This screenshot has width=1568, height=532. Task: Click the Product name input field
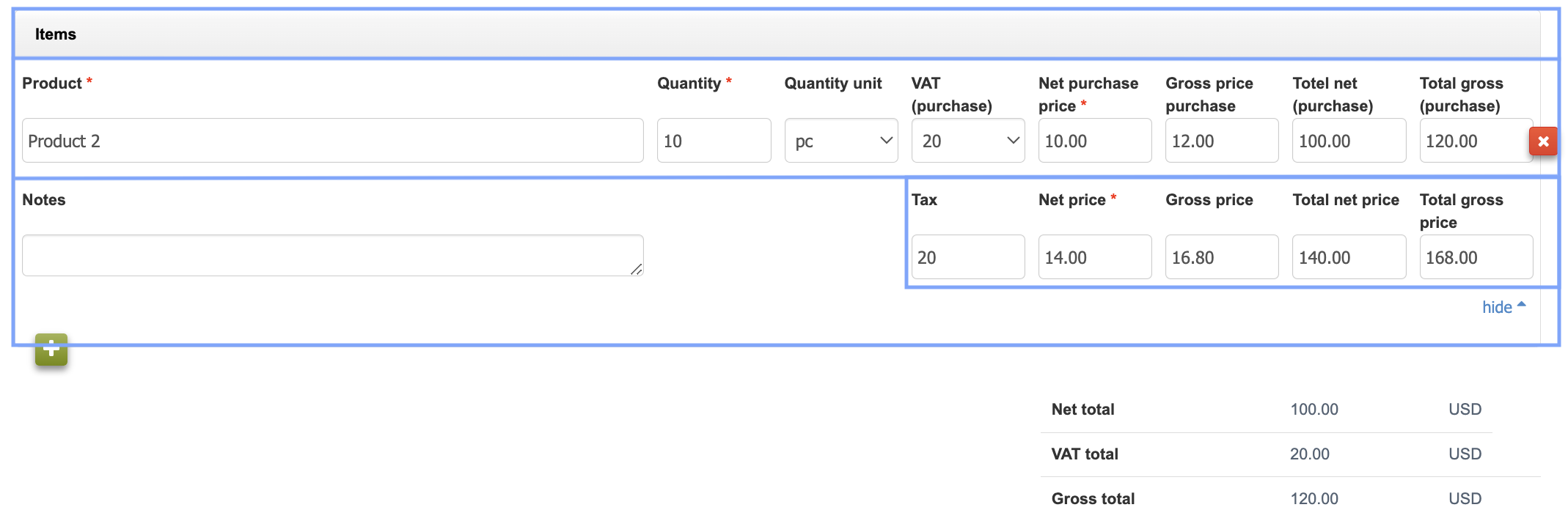(x=332, y=141)
